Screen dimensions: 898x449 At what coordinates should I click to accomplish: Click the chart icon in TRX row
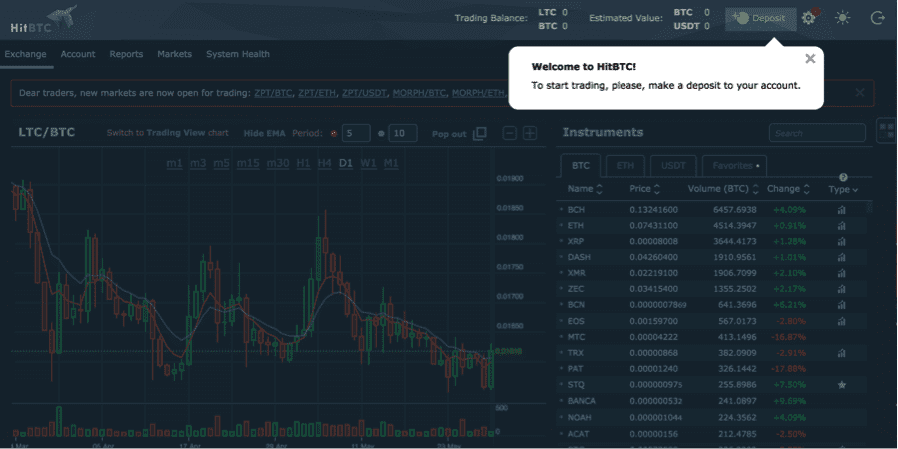pos(841,353)
